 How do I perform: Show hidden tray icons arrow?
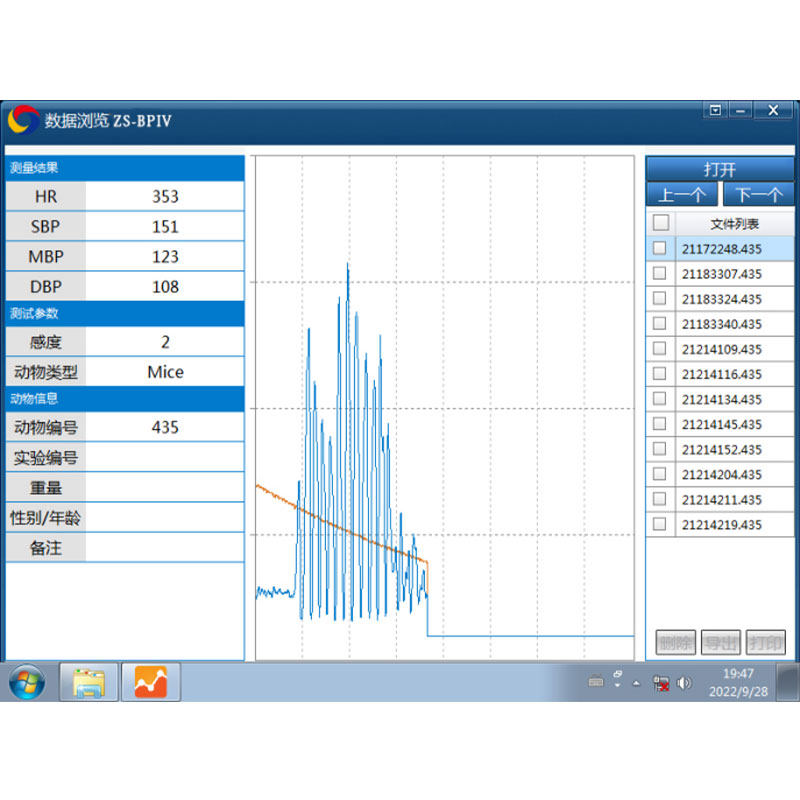click(636, 683)
